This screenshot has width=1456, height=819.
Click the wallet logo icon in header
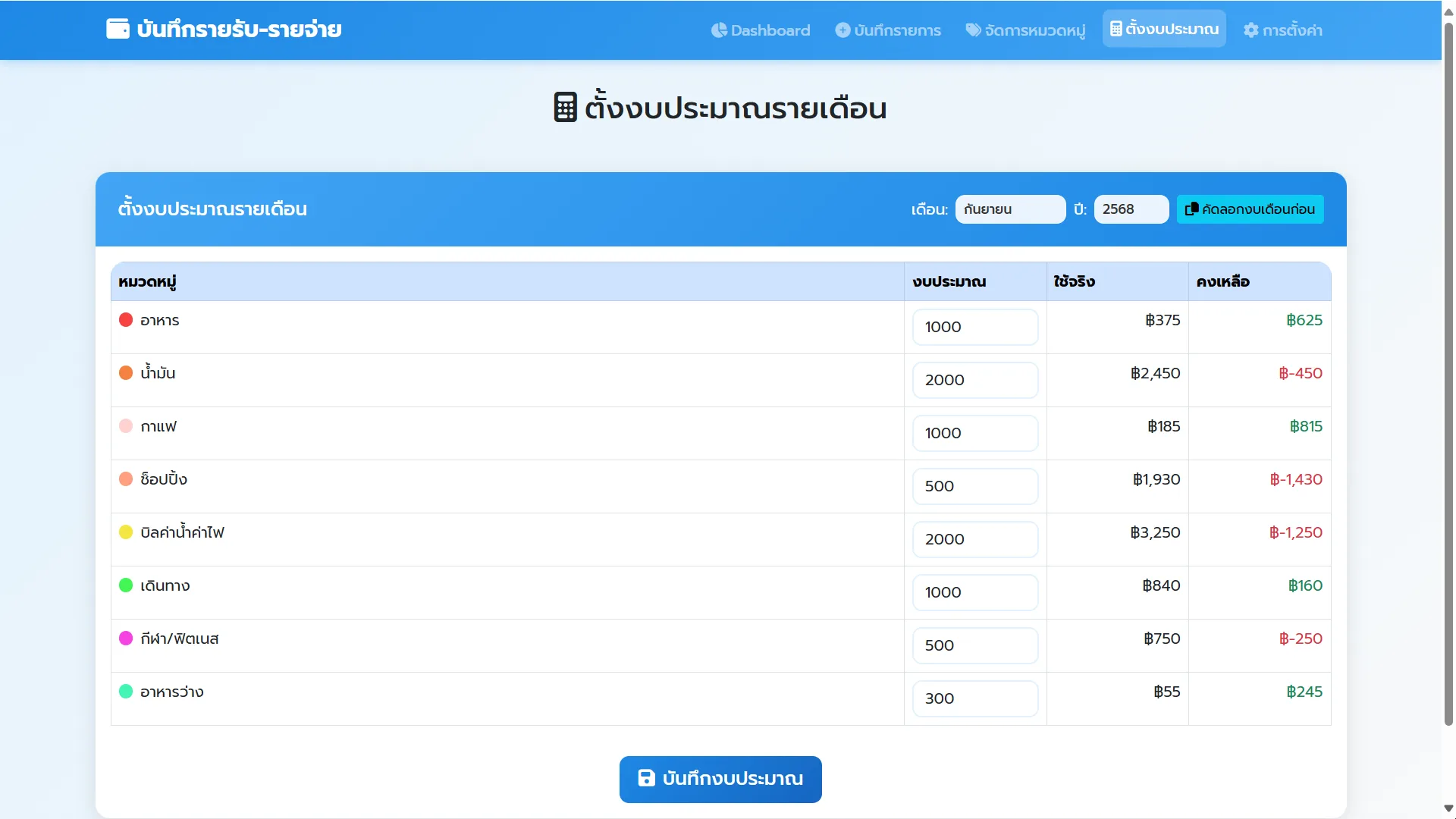[x=118, y=29]
